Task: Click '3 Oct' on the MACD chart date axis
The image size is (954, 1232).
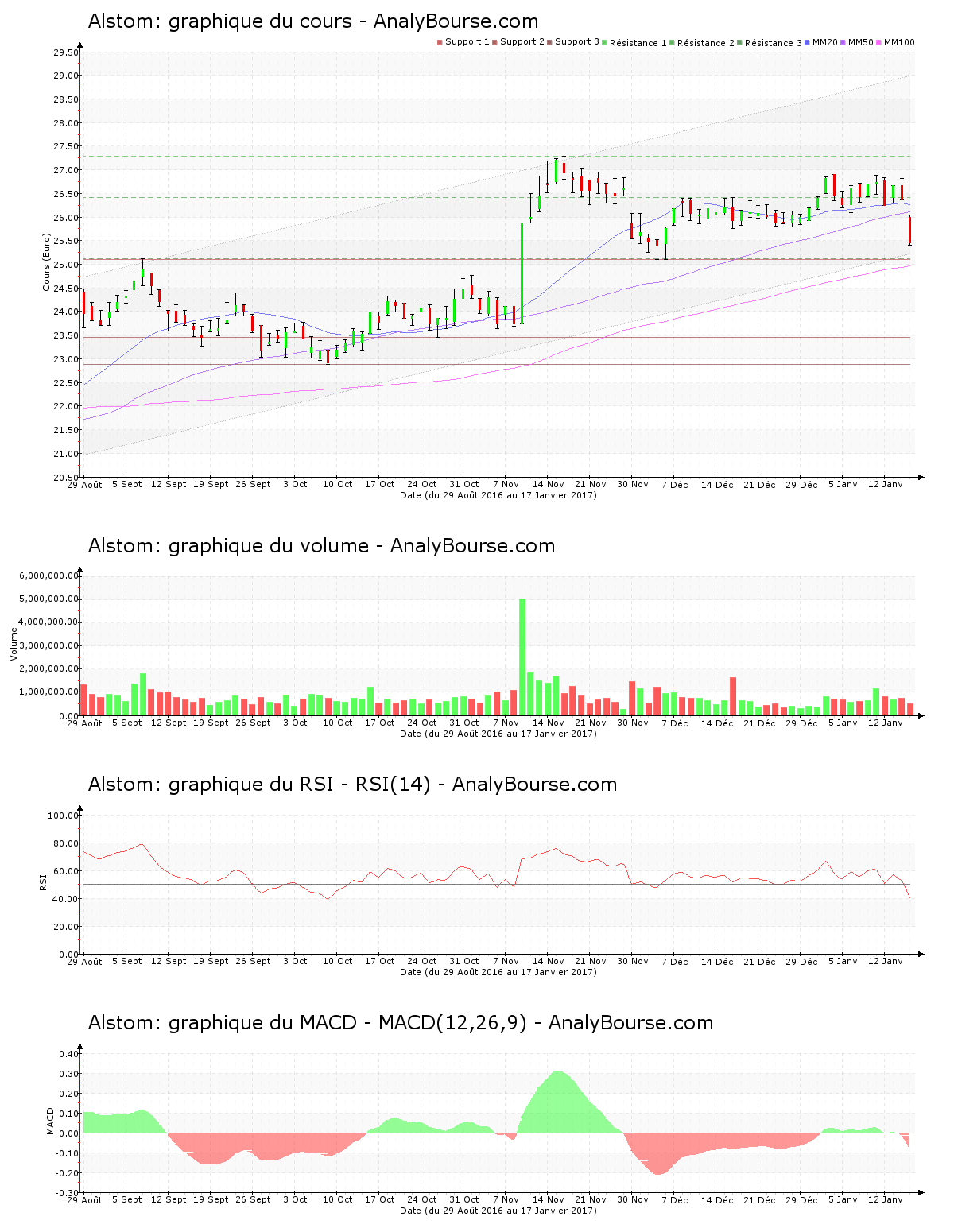Action: (295, 1199)
